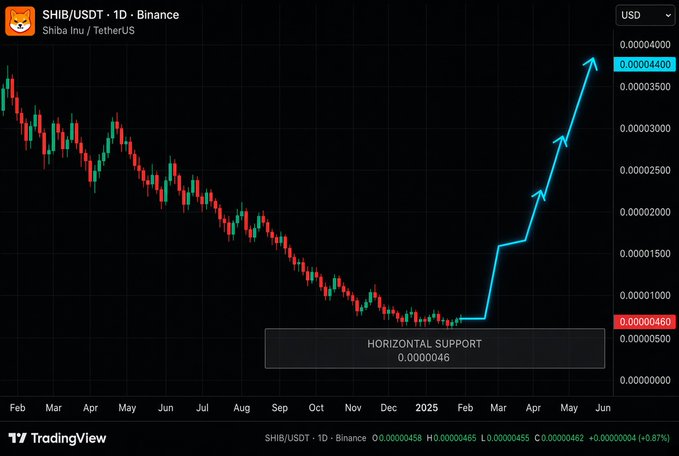The width and height of the screenshot is (679, 456).
Task: Click the 0.00004000 price axis value
Action: tap(645, 45)
